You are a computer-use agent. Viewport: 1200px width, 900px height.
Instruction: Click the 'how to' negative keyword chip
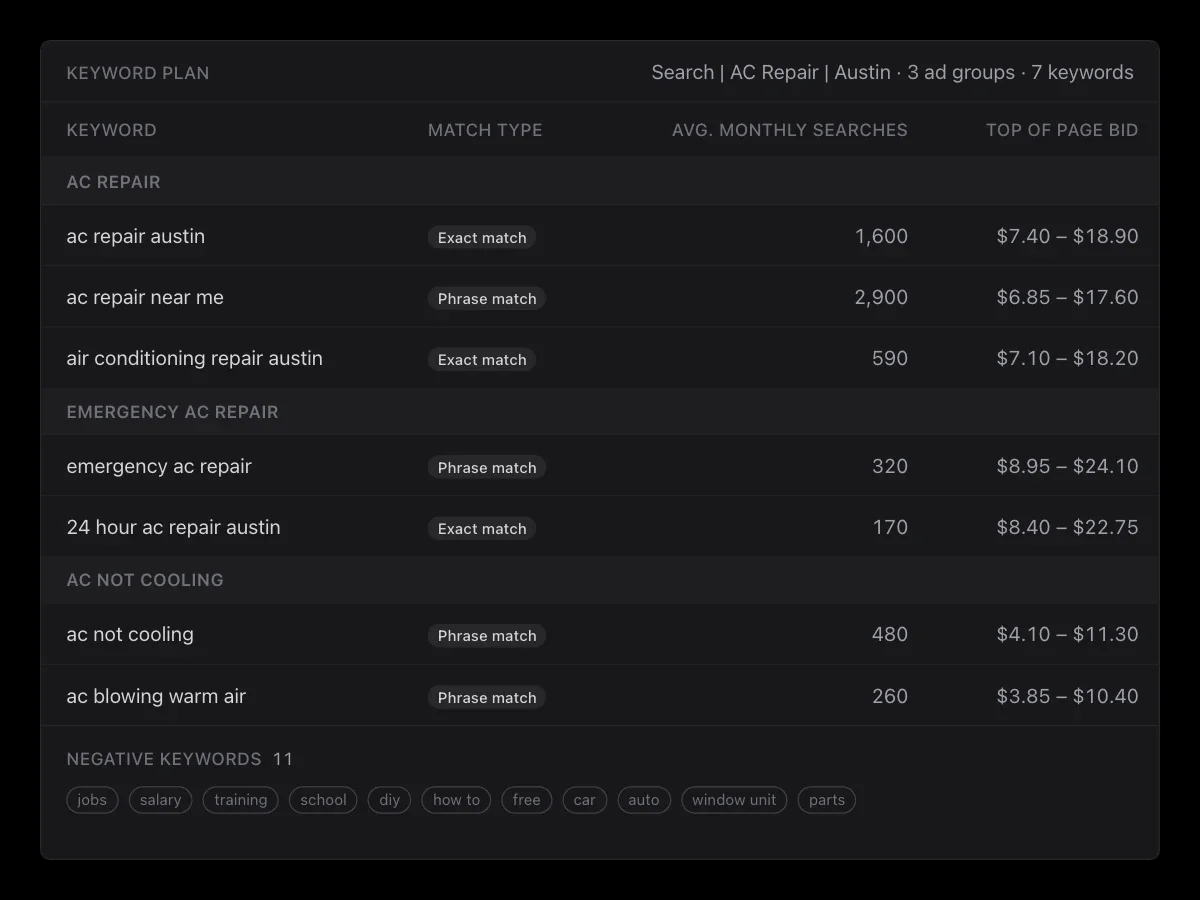tap(457, 800)
